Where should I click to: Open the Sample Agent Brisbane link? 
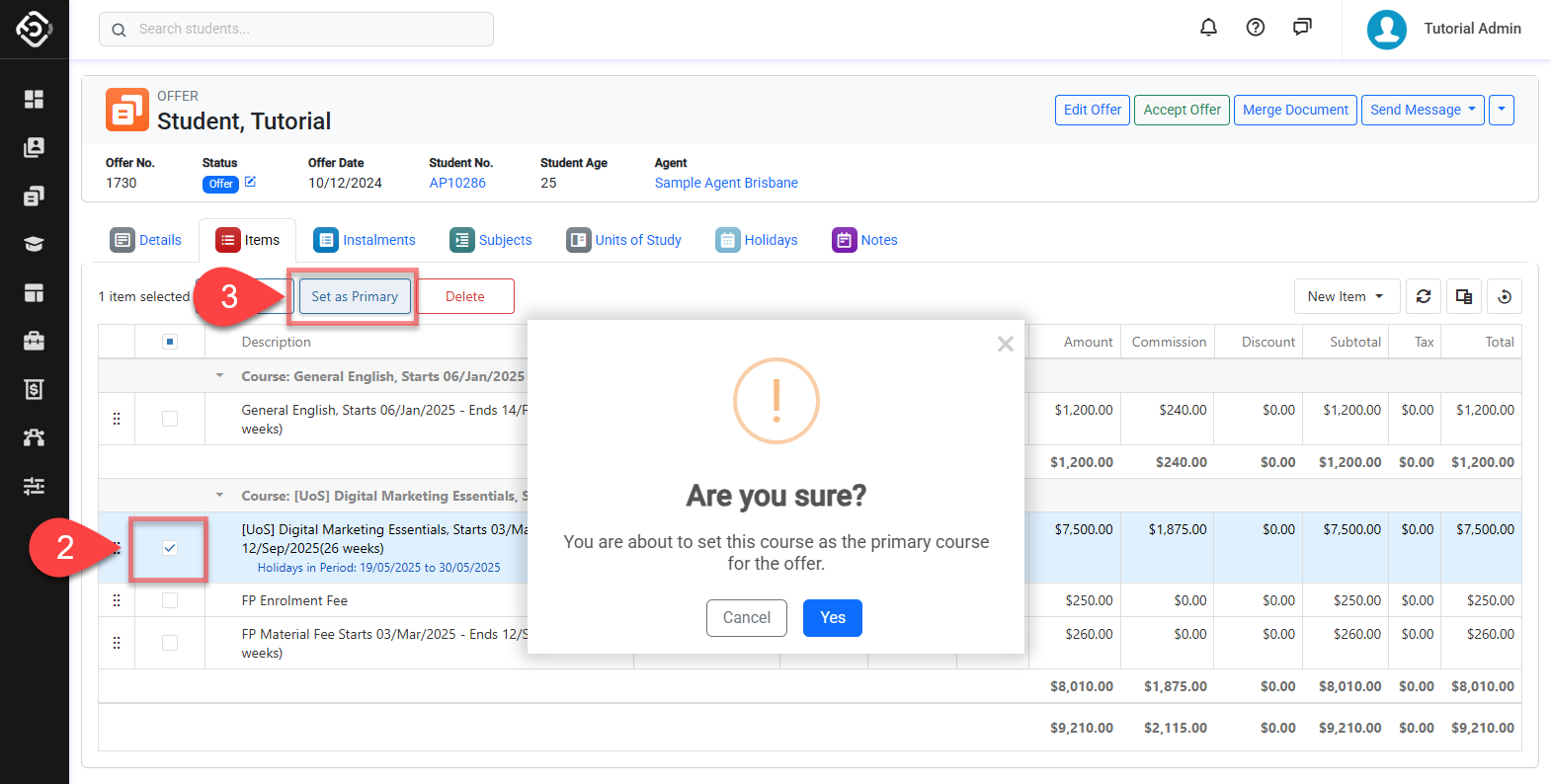click(726, 183)
